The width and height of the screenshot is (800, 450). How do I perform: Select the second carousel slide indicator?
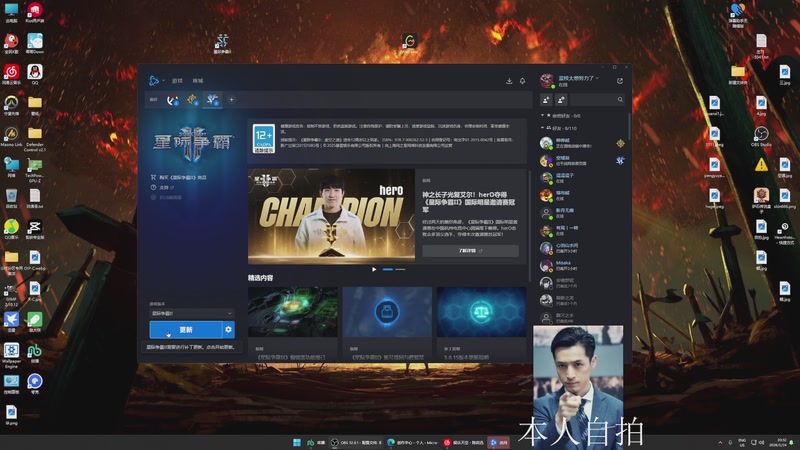tap(401, 269)
